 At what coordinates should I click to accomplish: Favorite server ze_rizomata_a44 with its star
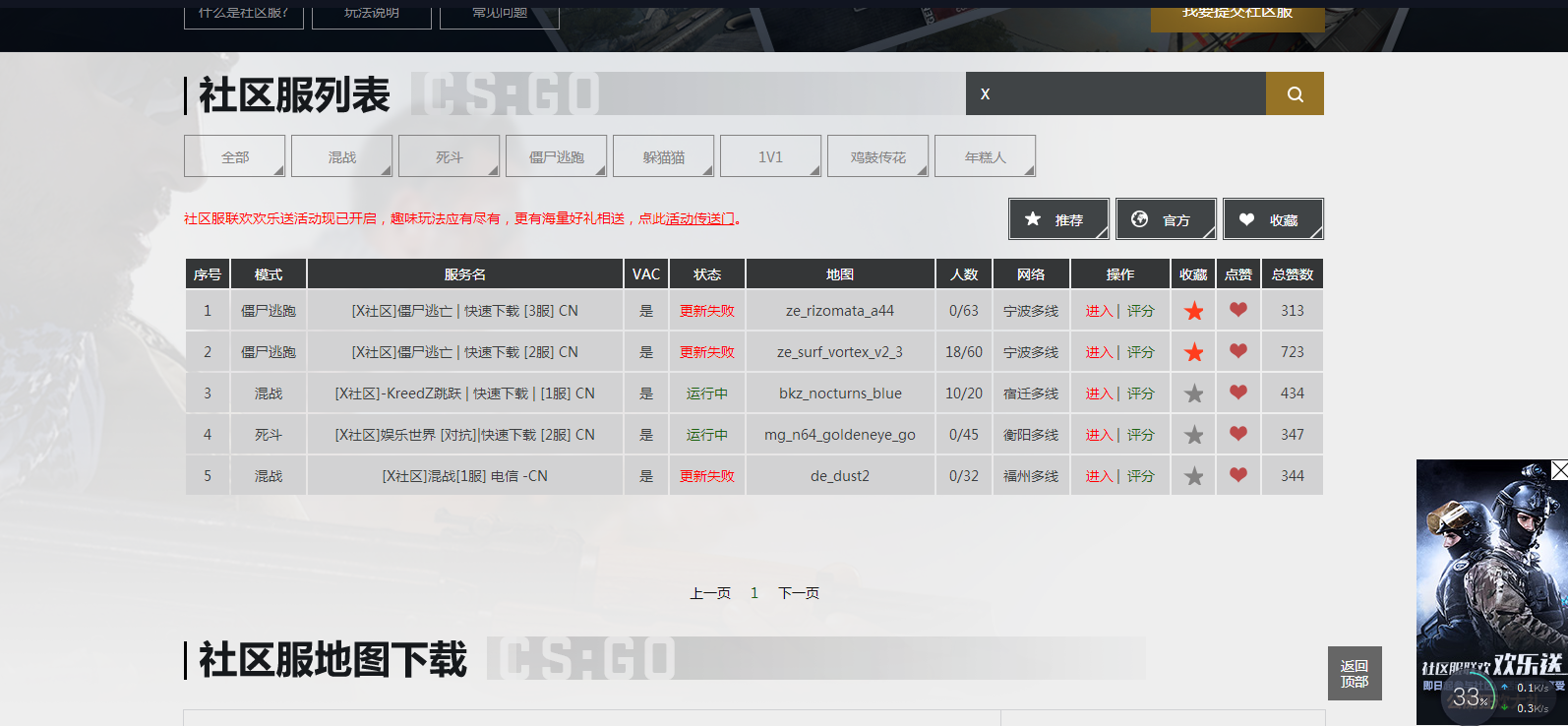tap(1193, 311)
